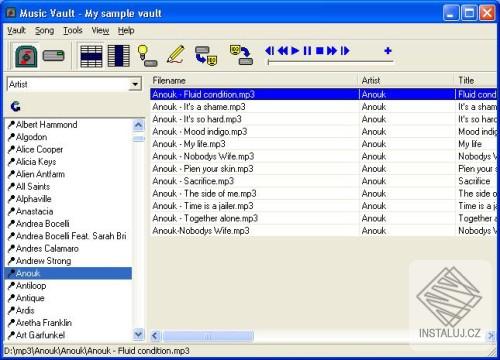Click the horizontal scrollbar thumb

(x=208, y=336)
